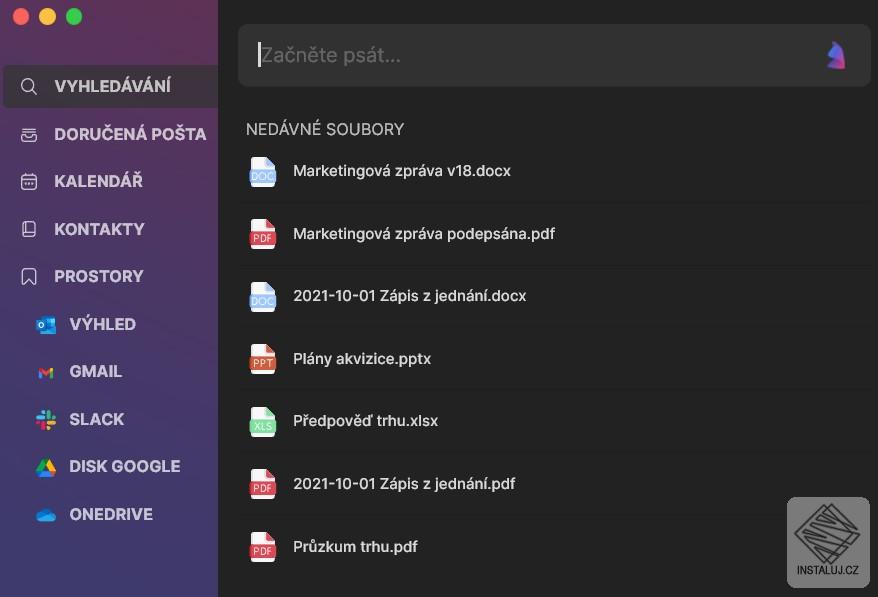The width and height of the screenshot is (878, 597).
Task: Click the bookmark icon beside Prostory
Action: (x=29, y=276)
